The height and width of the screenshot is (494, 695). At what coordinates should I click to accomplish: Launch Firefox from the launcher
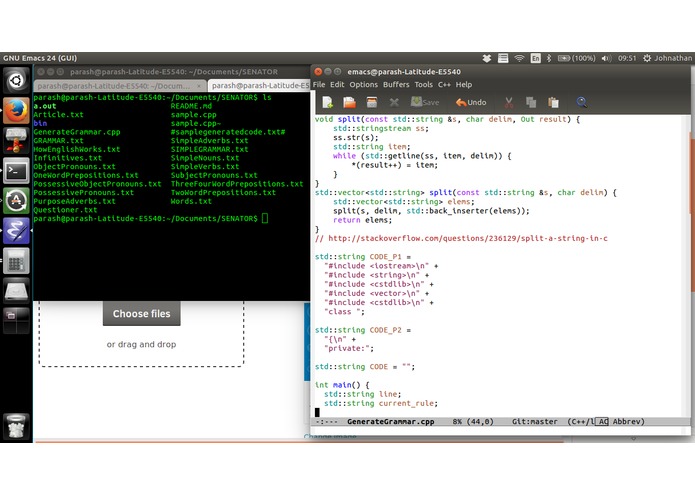[16, 110]
